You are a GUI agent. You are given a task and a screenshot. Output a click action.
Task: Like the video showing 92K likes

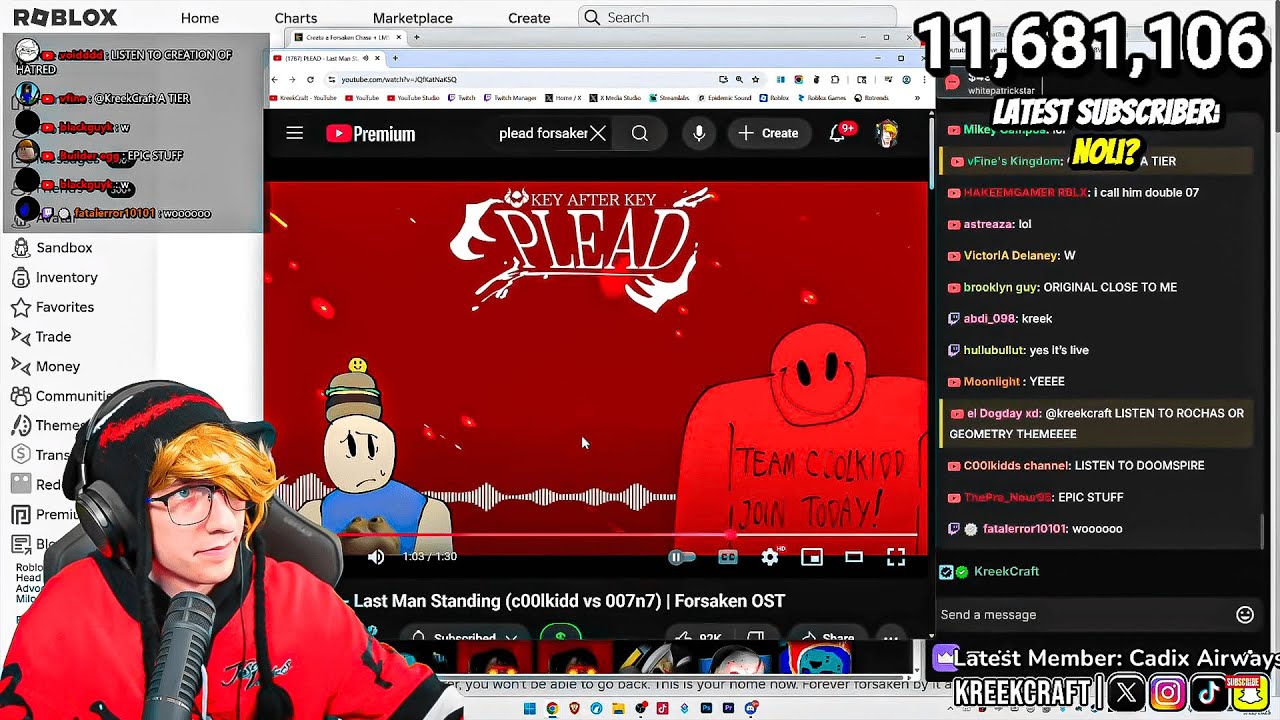[x=699, y=636]
